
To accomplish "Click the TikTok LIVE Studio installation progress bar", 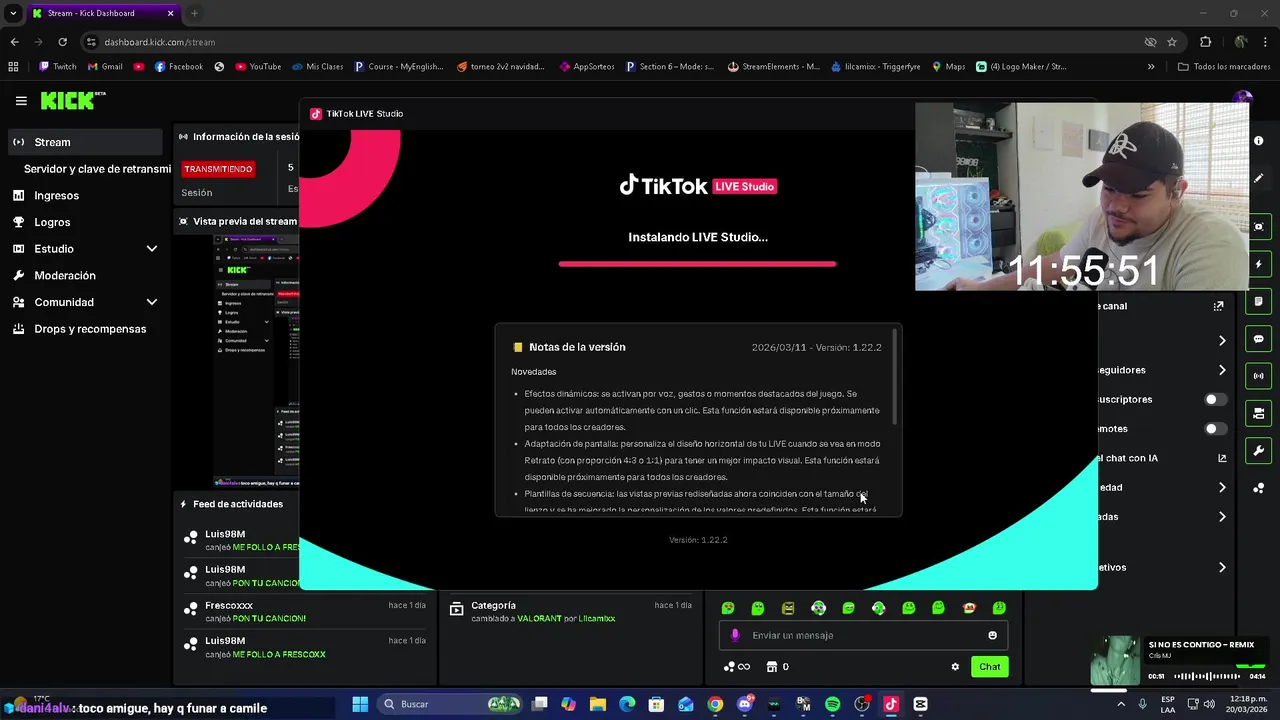I will (x=697, y=264).
